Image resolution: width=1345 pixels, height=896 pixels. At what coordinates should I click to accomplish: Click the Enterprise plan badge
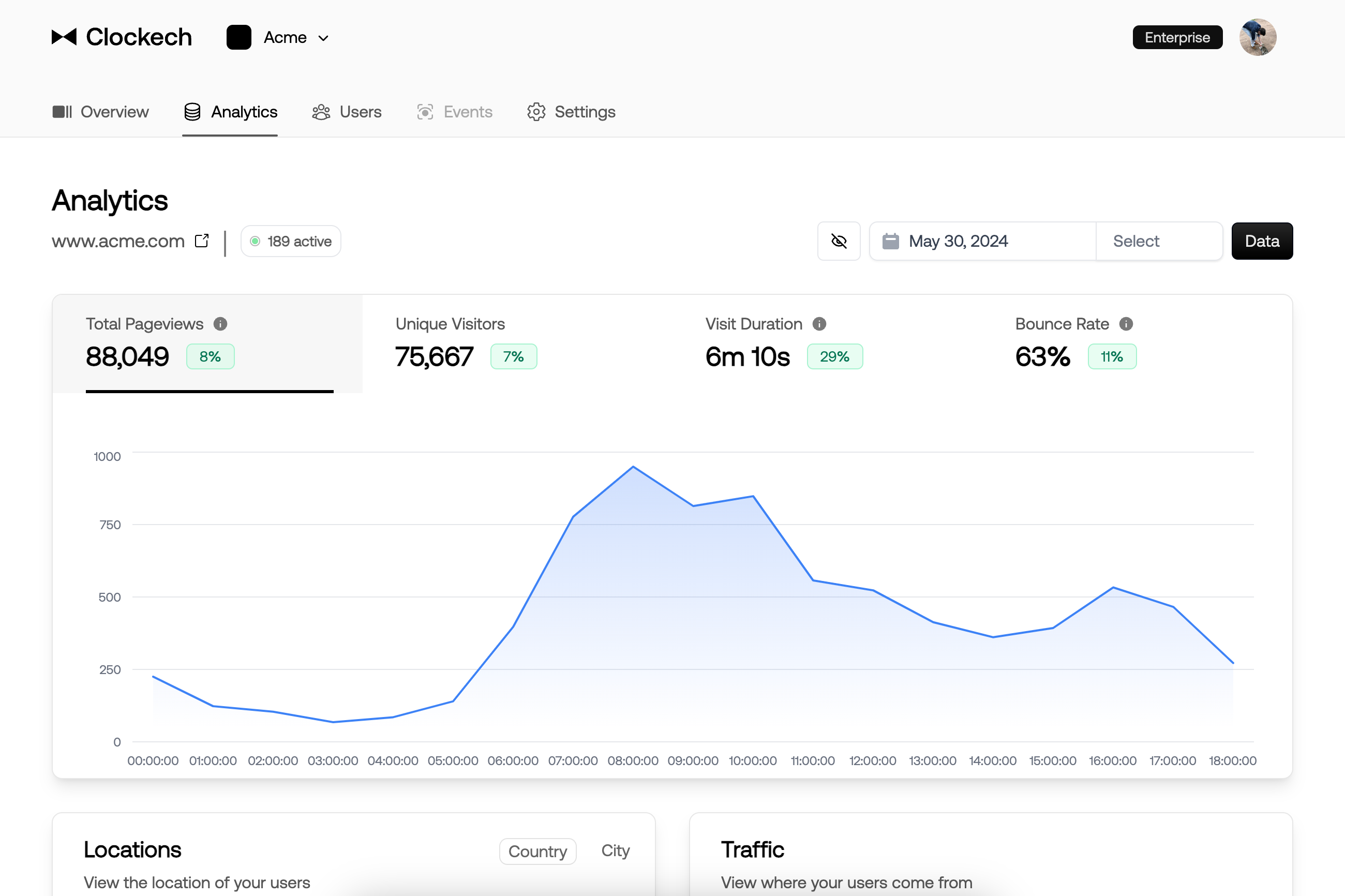(x=1177, y=37)
